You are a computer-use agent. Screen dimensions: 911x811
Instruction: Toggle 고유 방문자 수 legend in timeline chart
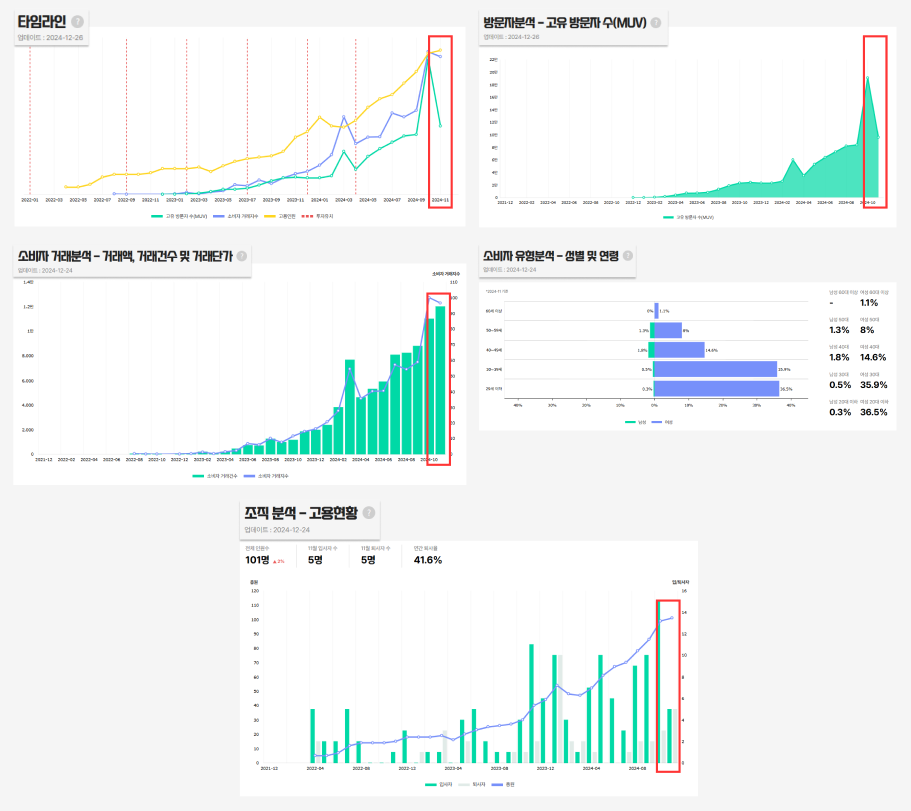(179, 216)
